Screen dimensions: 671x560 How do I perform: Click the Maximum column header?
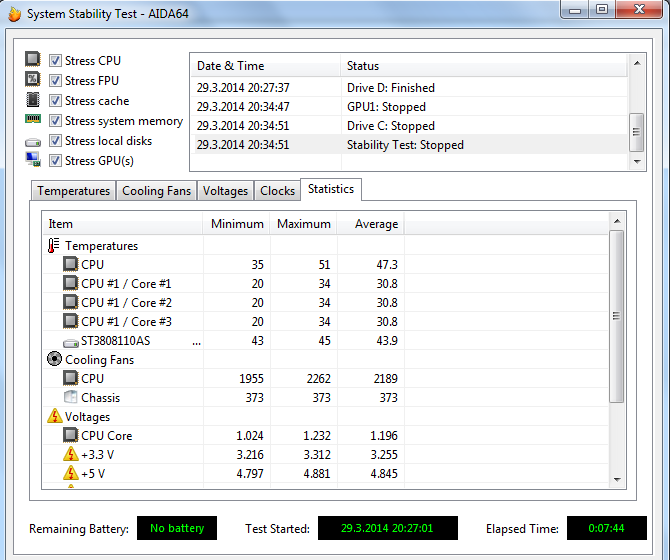coord(303,224)
